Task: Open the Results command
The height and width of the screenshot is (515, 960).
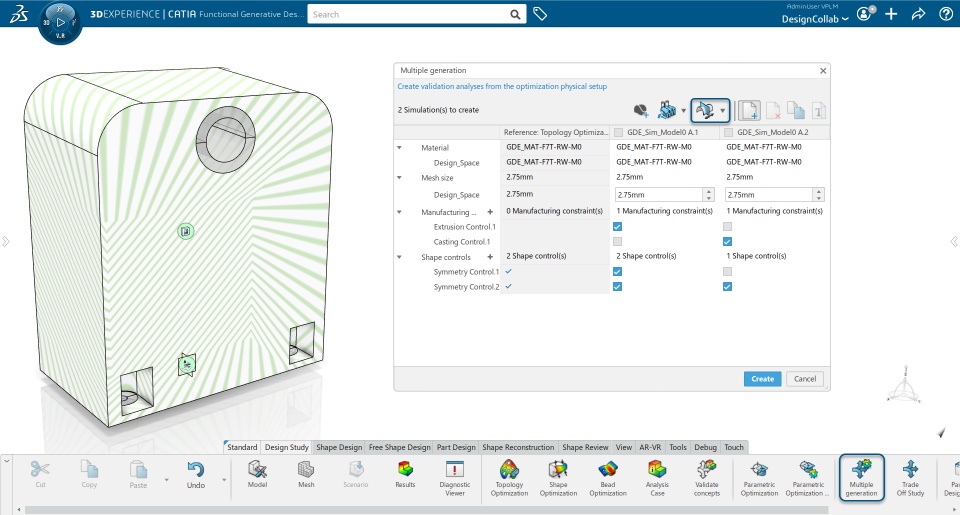Action: tap(405, 475)
